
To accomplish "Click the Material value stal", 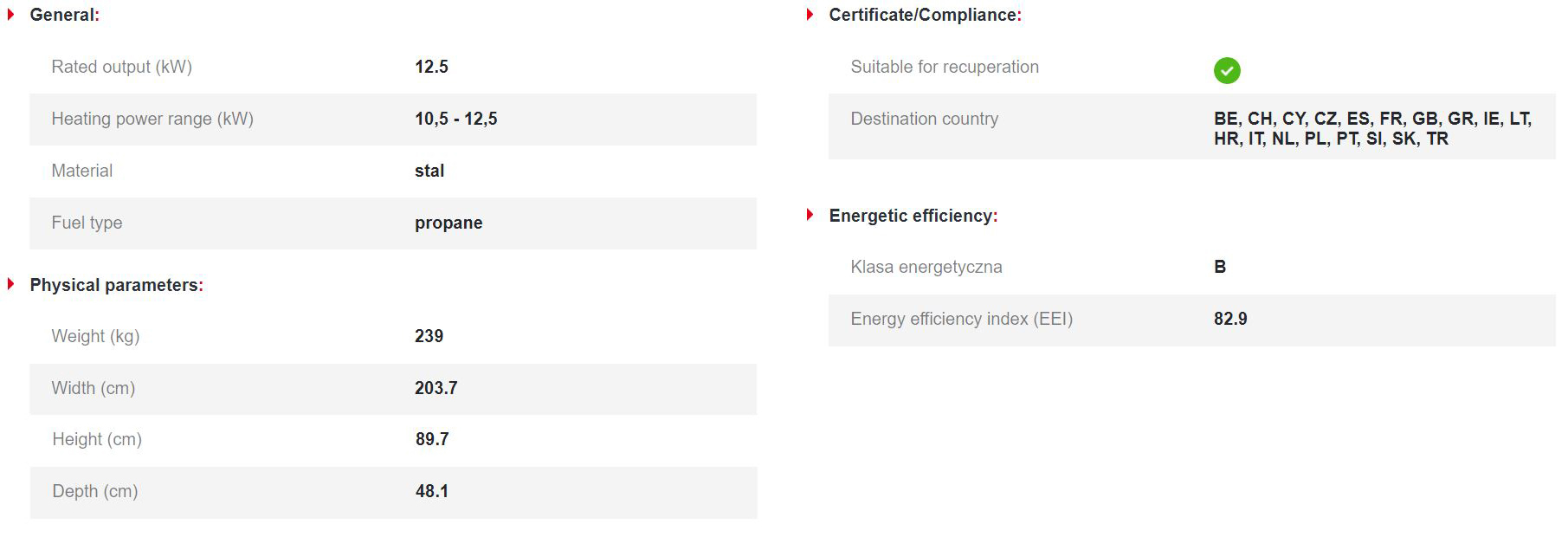I will (x=429, y=171).
